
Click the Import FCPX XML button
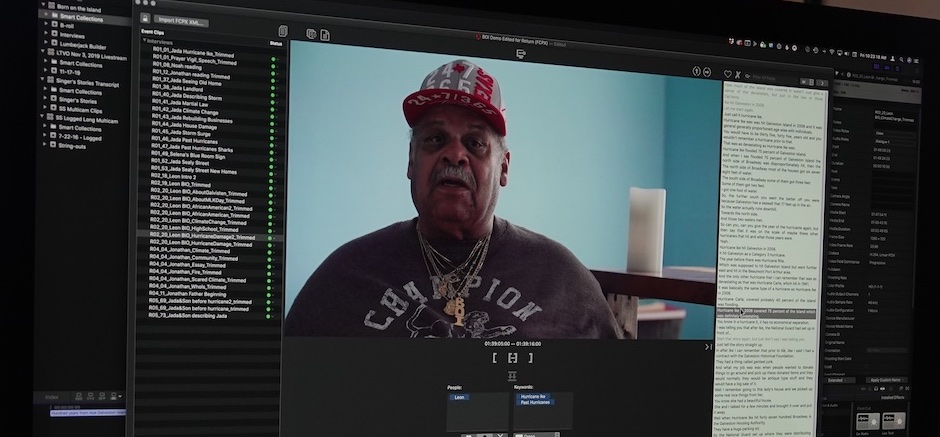(182, 22)
